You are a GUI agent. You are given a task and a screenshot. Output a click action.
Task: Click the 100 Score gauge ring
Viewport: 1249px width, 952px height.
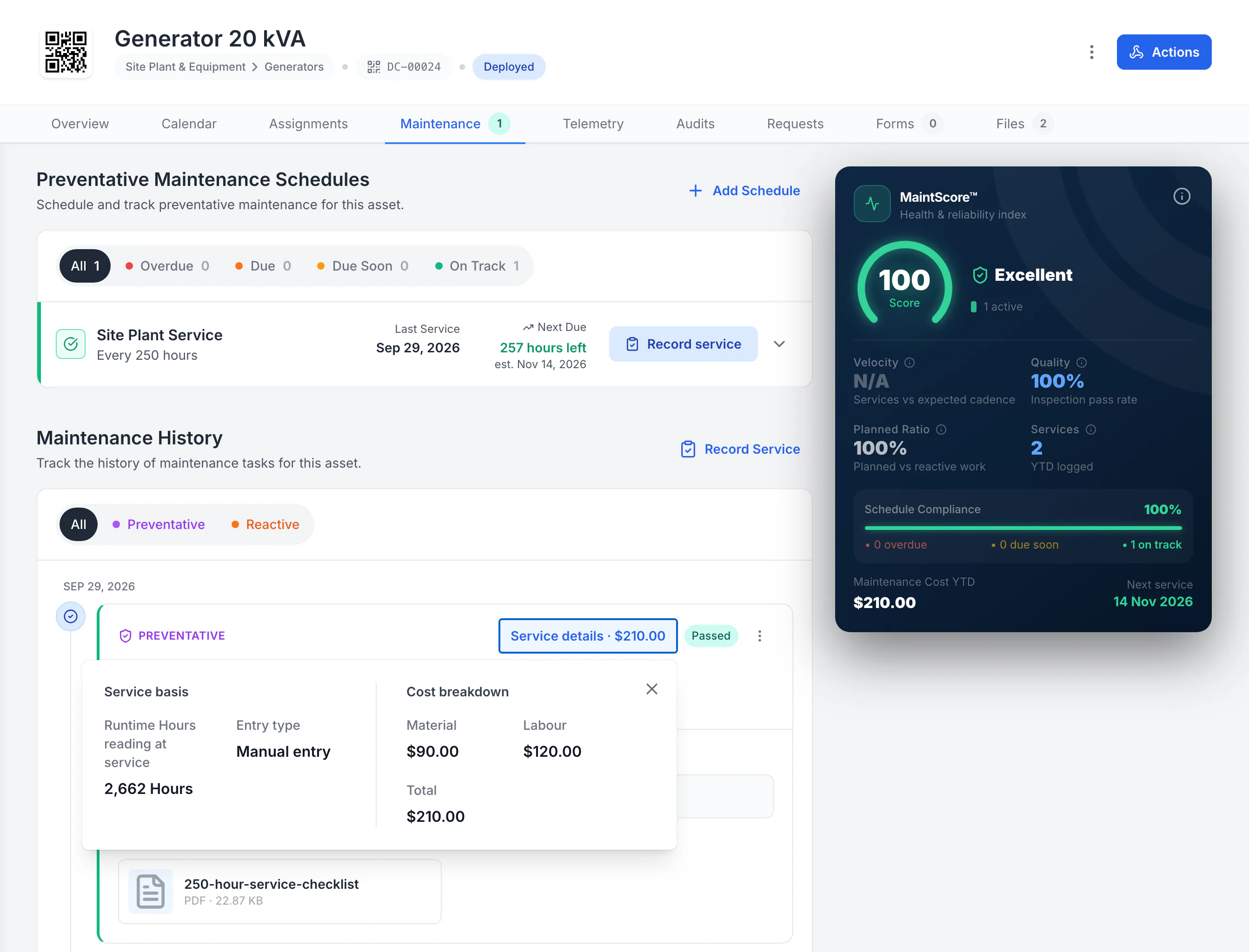pyautogui.click(x=904, y=284)
